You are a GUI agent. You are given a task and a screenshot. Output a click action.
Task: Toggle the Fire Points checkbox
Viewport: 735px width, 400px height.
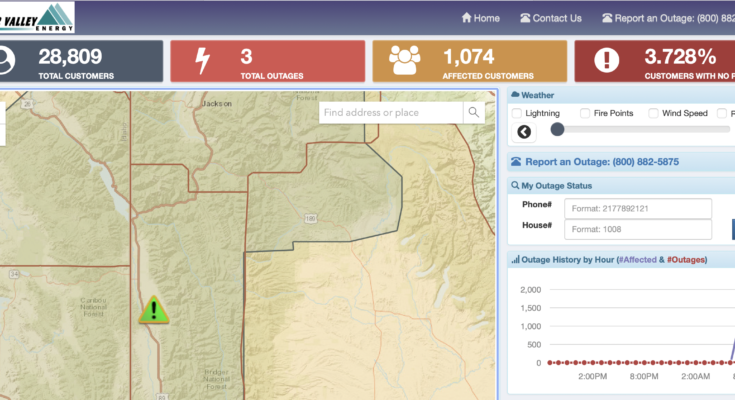point(585,114)
